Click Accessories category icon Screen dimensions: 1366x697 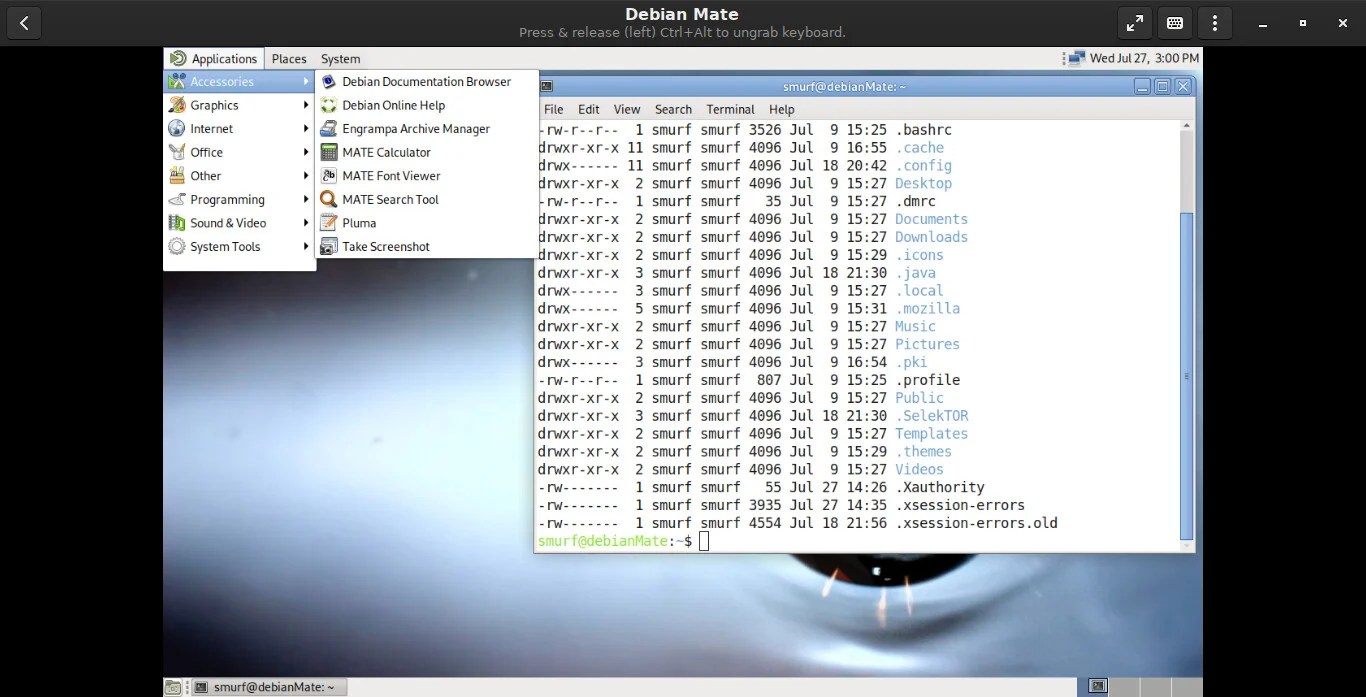177,82
